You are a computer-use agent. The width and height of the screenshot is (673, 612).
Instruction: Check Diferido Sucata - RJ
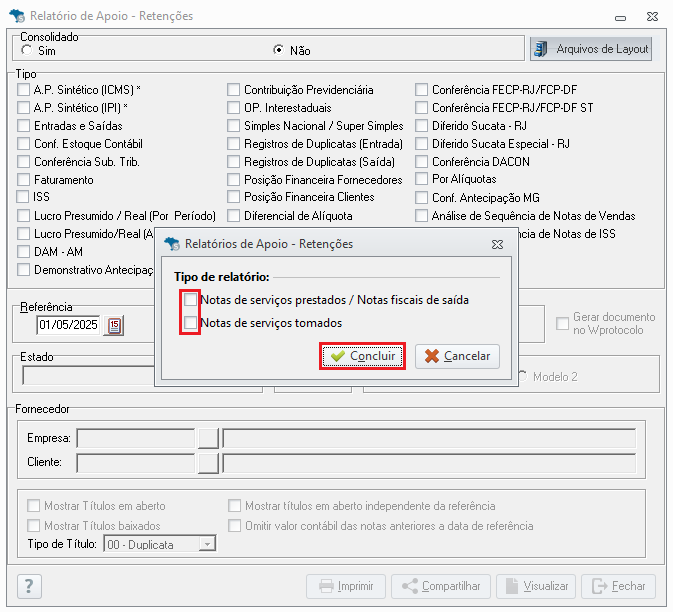tap(421, 126)
